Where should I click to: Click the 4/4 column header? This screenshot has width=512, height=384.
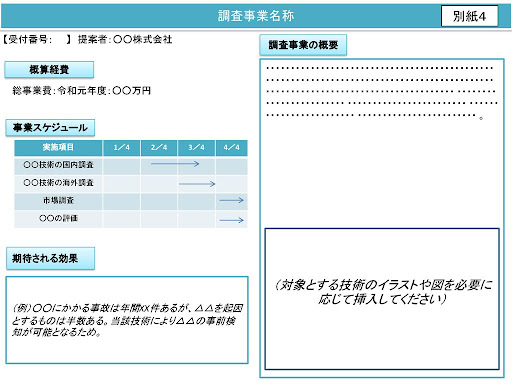point(232,148)
